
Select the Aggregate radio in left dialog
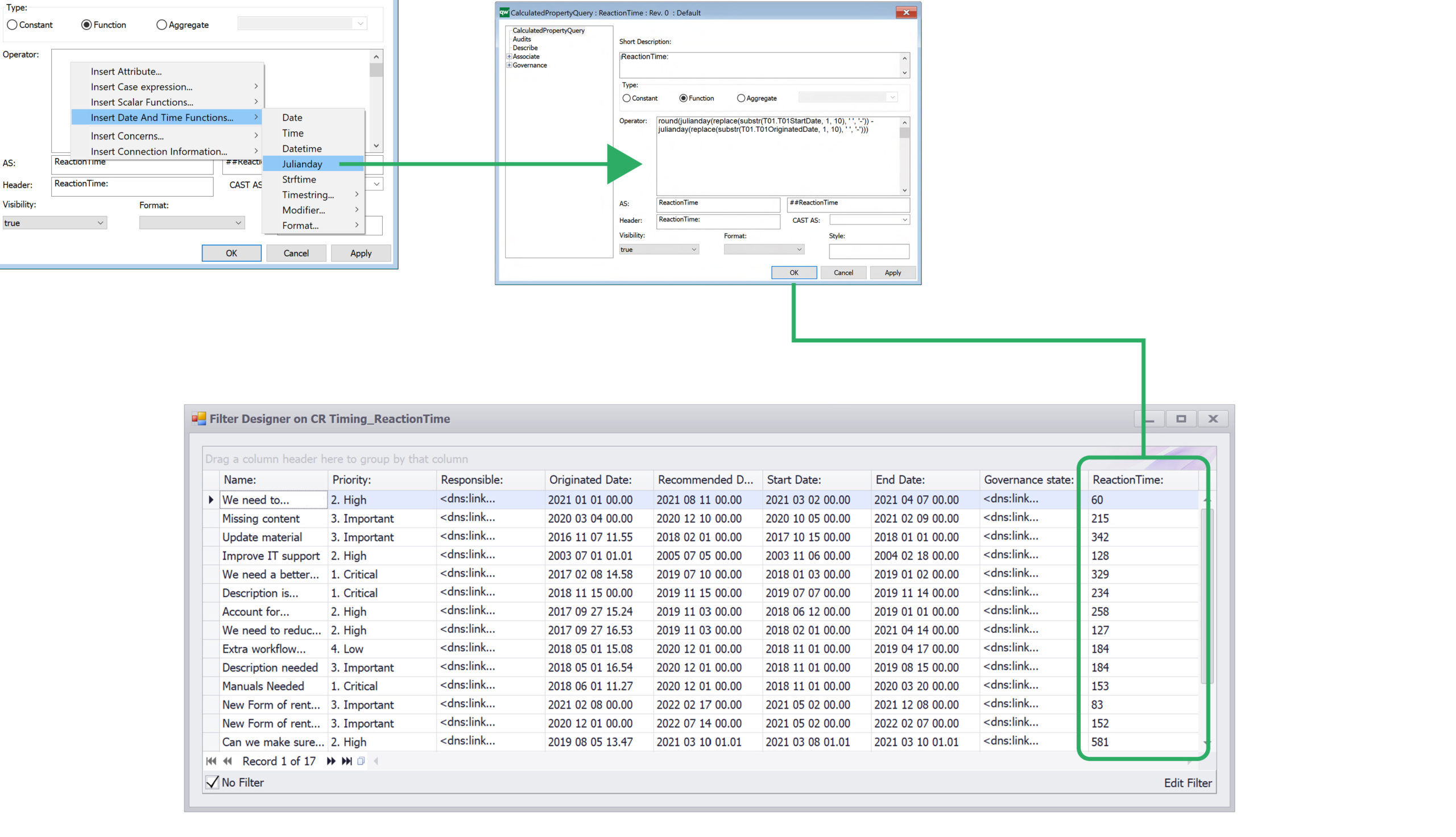pyautogui.click(x=162, y=24)
